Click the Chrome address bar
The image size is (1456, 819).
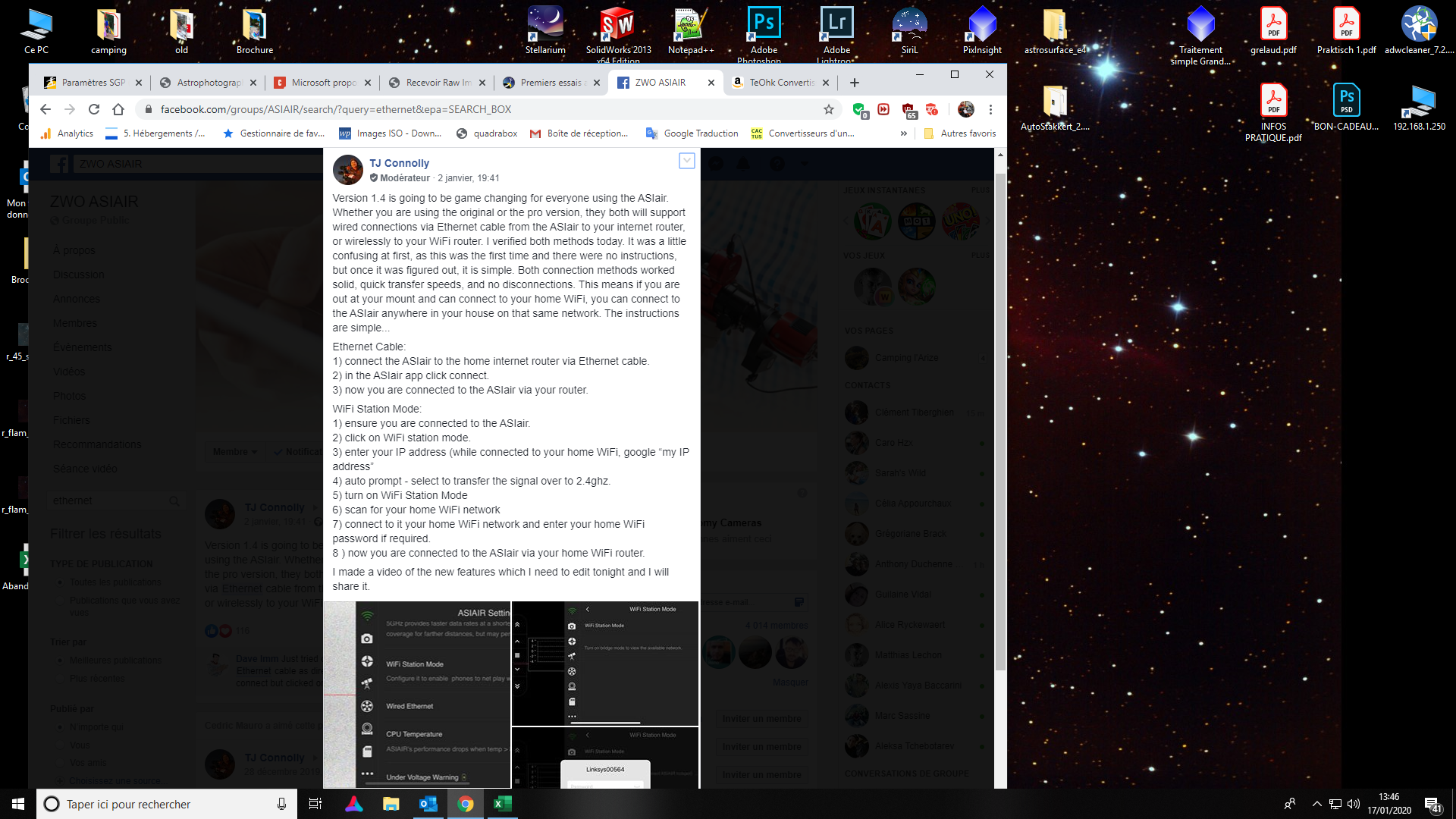click(x=485, y=109)
